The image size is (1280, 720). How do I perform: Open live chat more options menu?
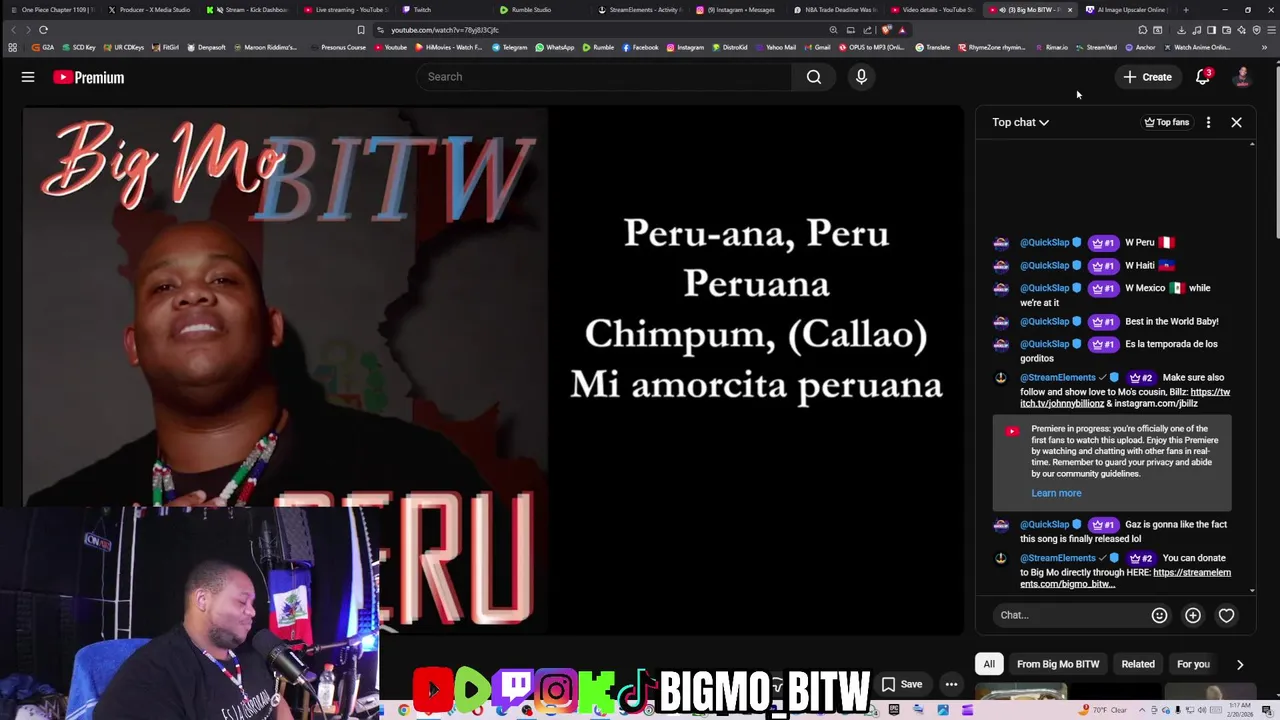click(x=1208, y=122)
